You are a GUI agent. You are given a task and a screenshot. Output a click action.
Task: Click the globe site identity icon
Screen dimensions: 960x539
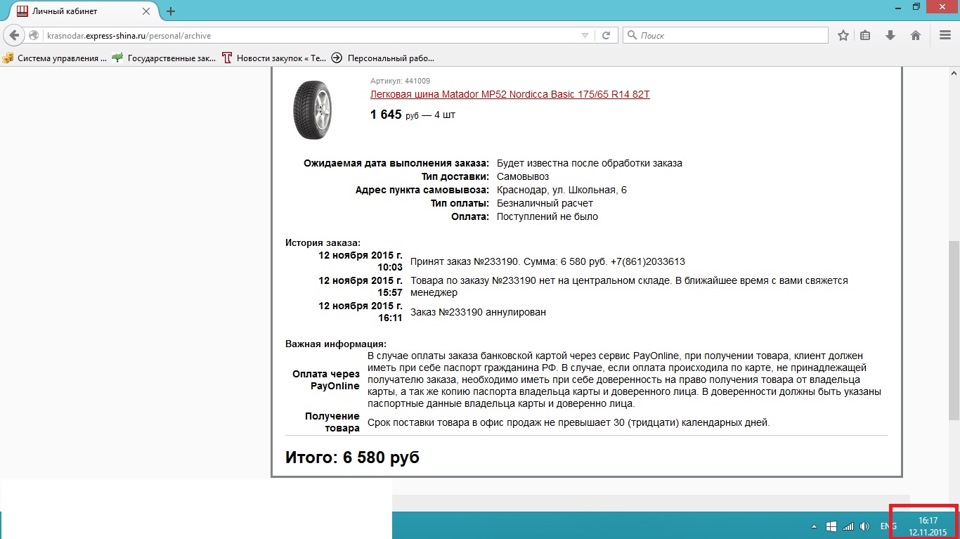[34, 36]
